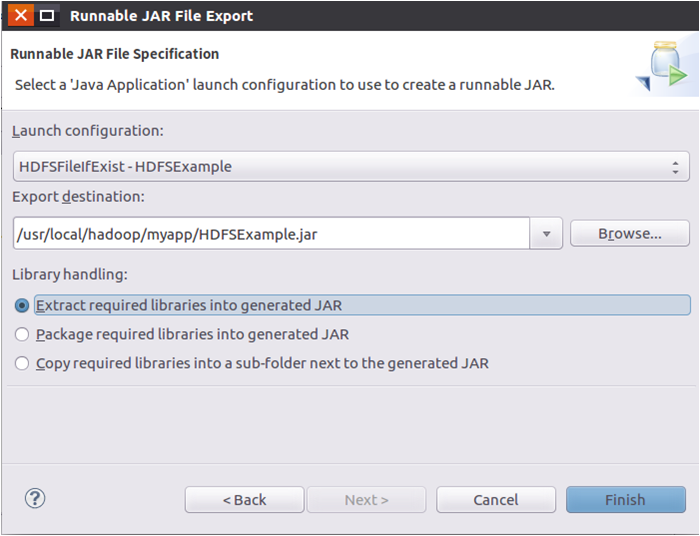Click the help question mark icon
700x536 pixels.
35,498
